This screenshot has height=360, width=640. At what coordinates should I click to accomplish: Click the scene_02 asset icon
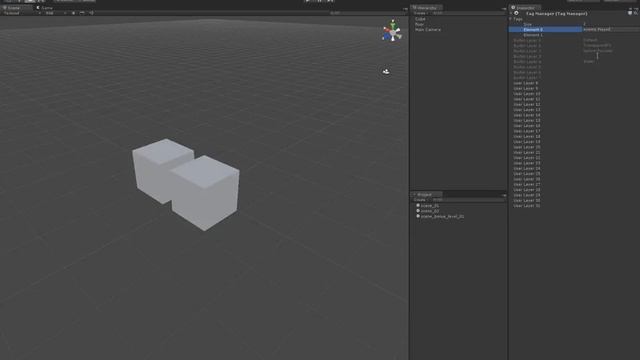point(418,211)
